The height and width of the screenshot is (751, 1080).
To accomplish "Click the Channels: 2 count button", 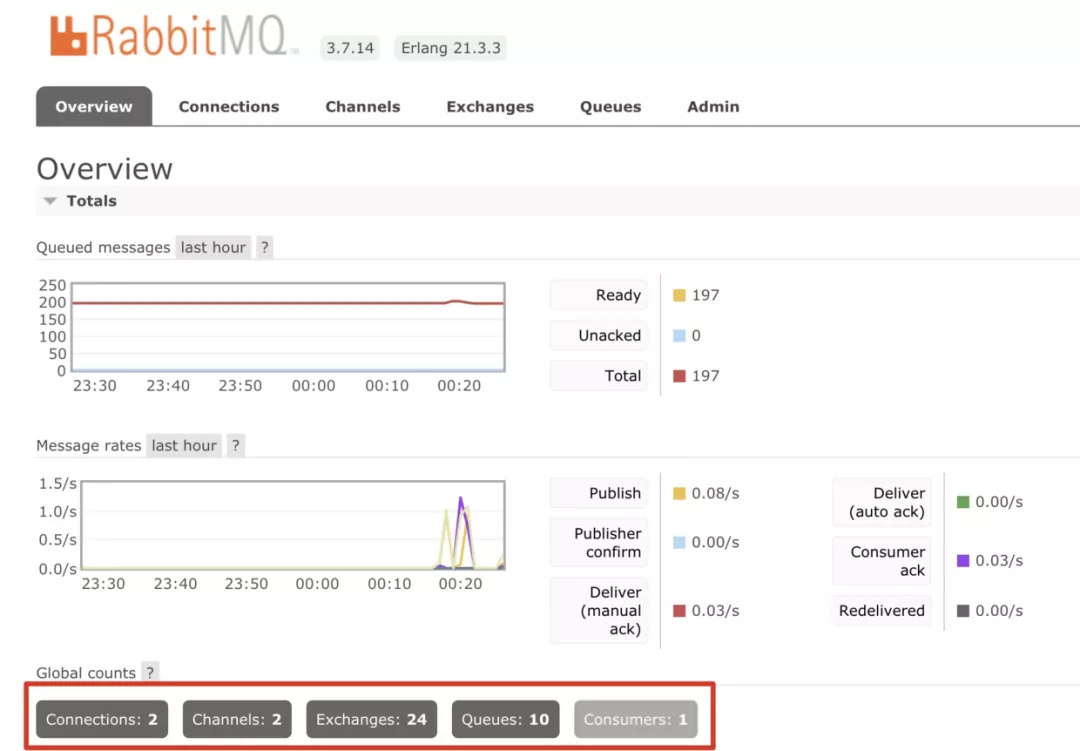I will pyautogui.click(x=237, y=719).
